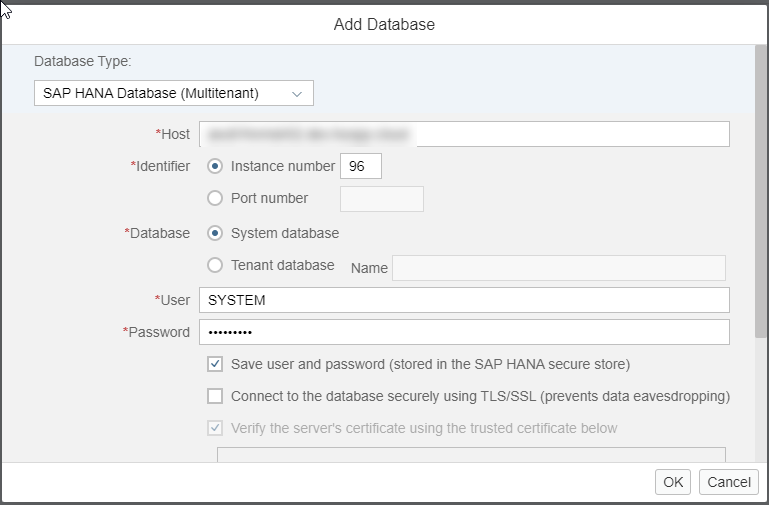Click the OK button

pos(673,482)
